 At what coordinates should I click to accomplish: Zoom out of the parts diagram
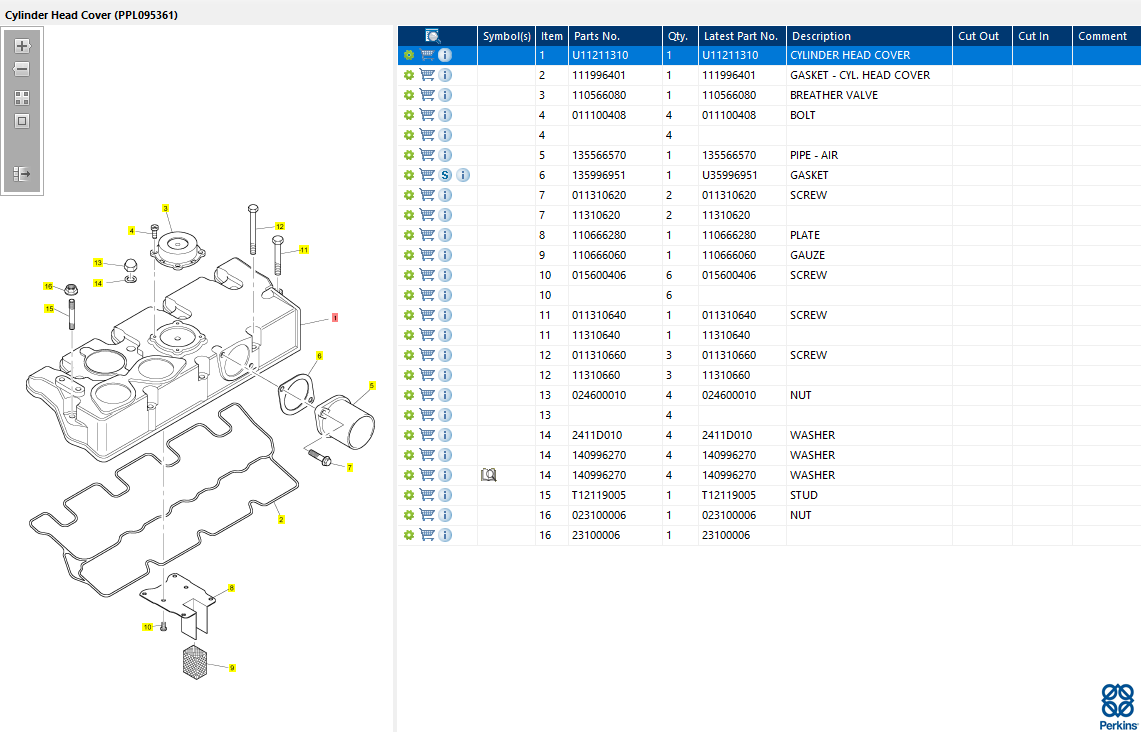[x=22, y=70]
